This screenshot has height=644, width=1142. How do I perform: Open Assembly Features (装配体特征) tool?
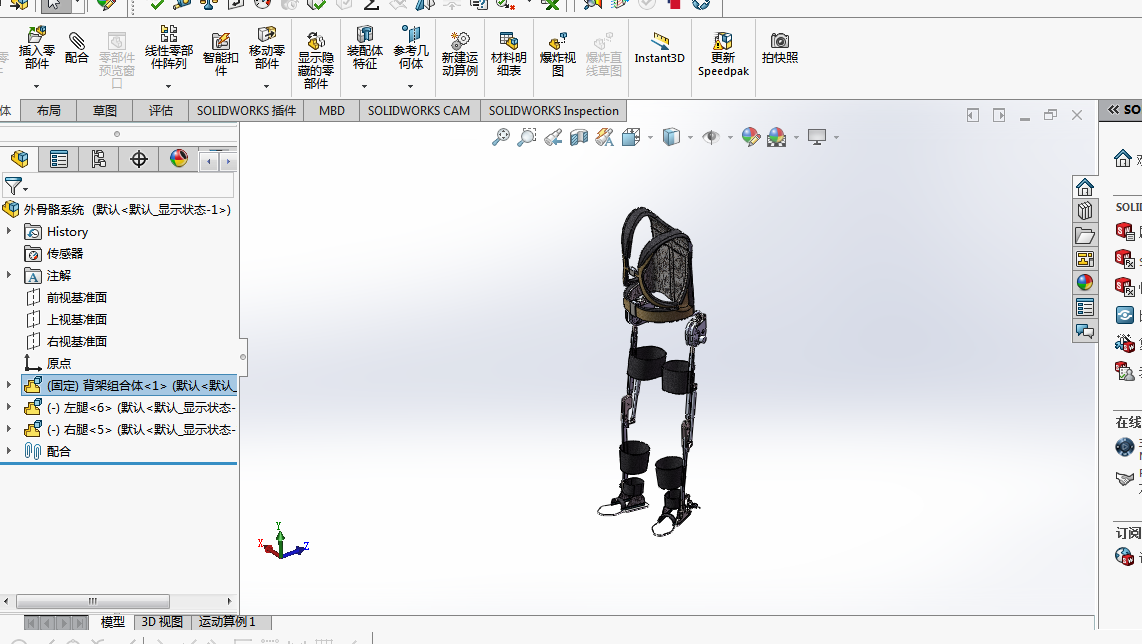[x=365, y=48]
